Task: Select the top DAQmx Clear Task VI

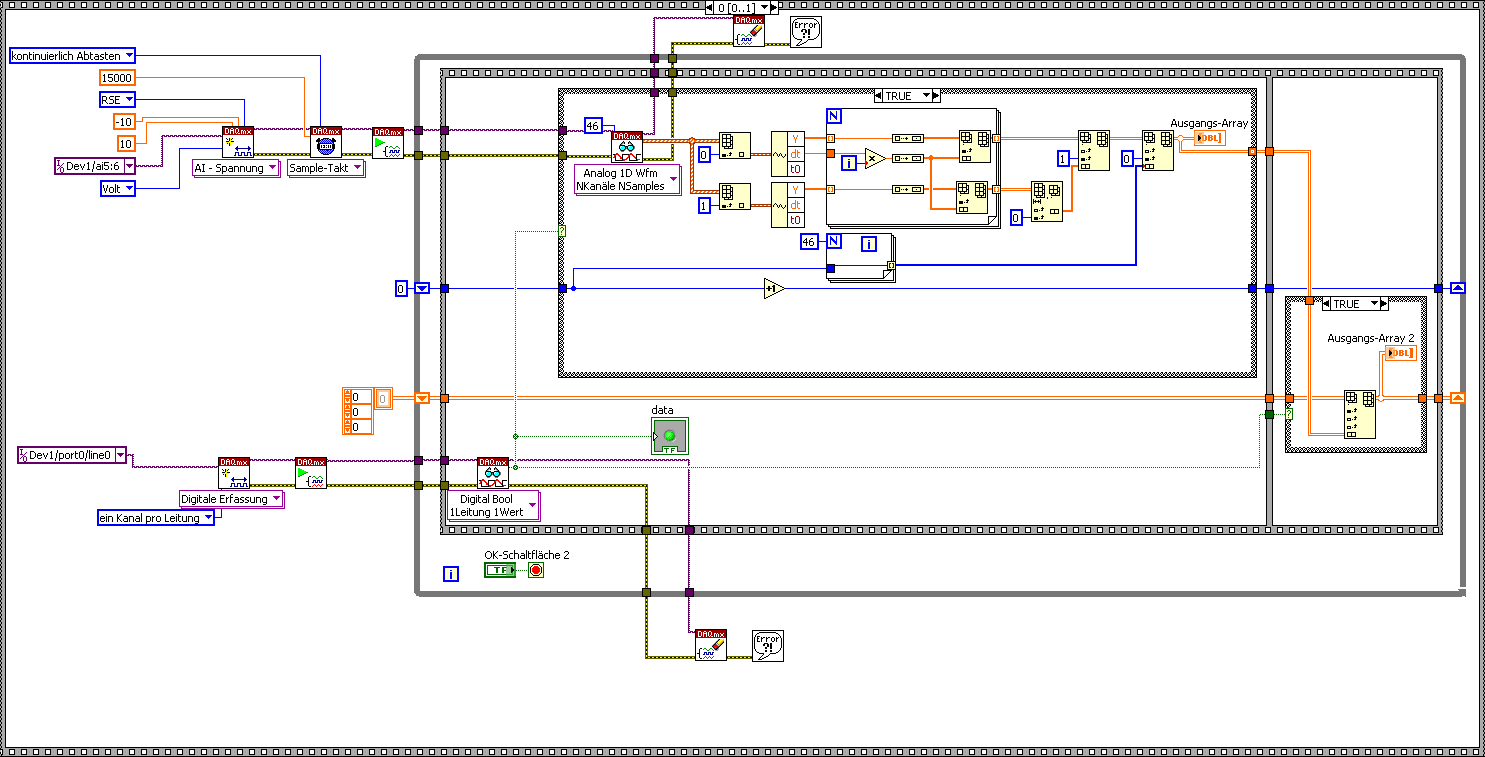Action: pyautogui.click(x=748, y=30)
